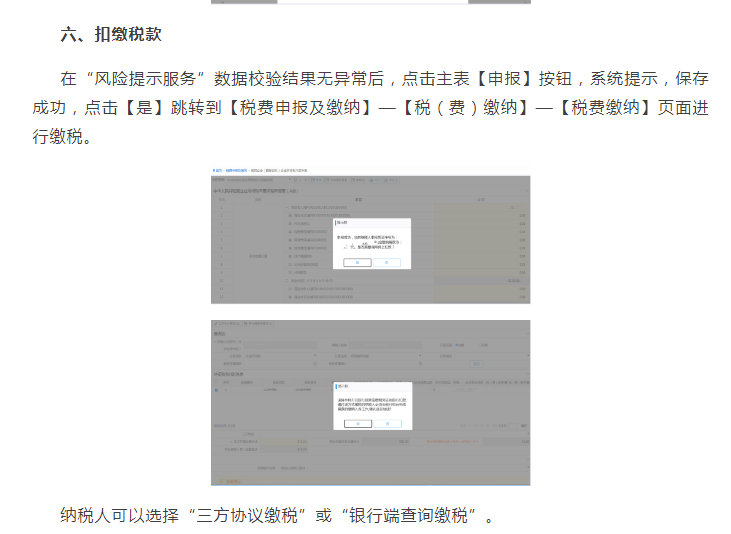Screen dimensions: 731x534
Task: Click the right cancel button in the upper screenshot's dialog
Action: (x=386, y=262)
